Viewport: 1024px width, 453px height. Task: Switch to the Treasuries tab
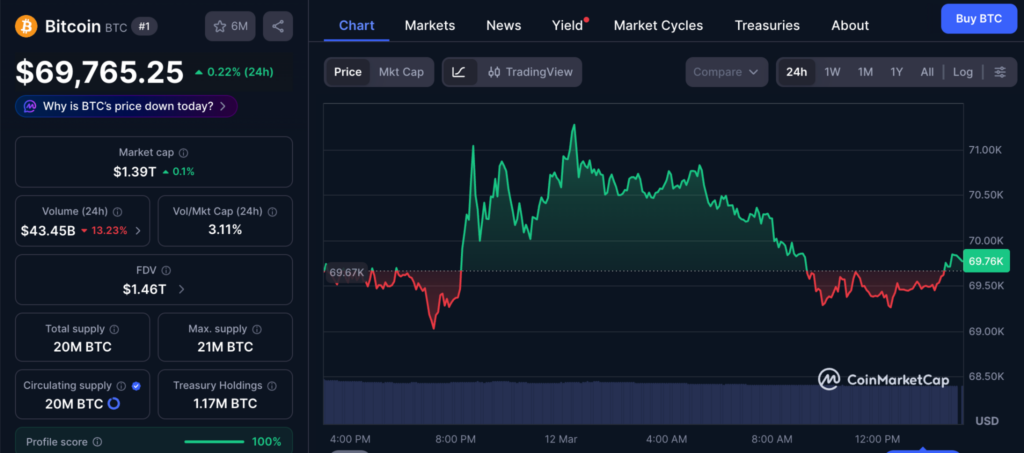pos(766,25)
